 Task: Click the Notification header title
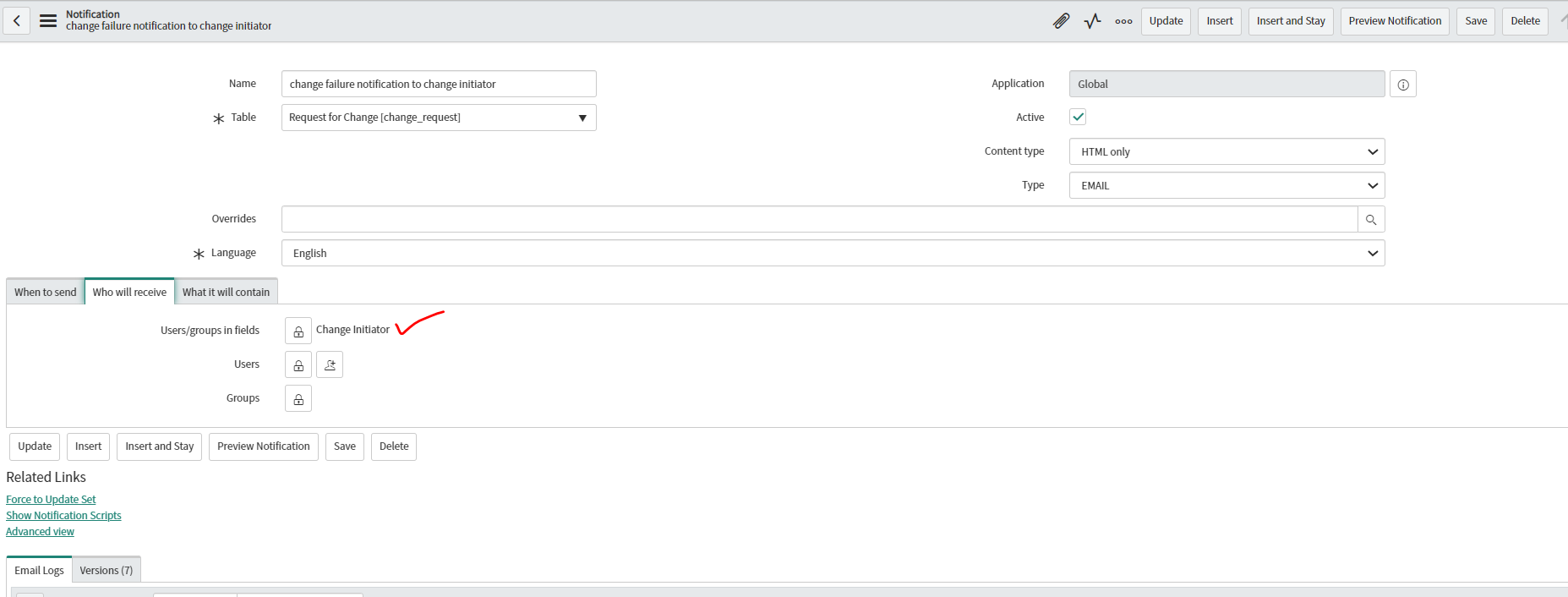coord(93,14)
